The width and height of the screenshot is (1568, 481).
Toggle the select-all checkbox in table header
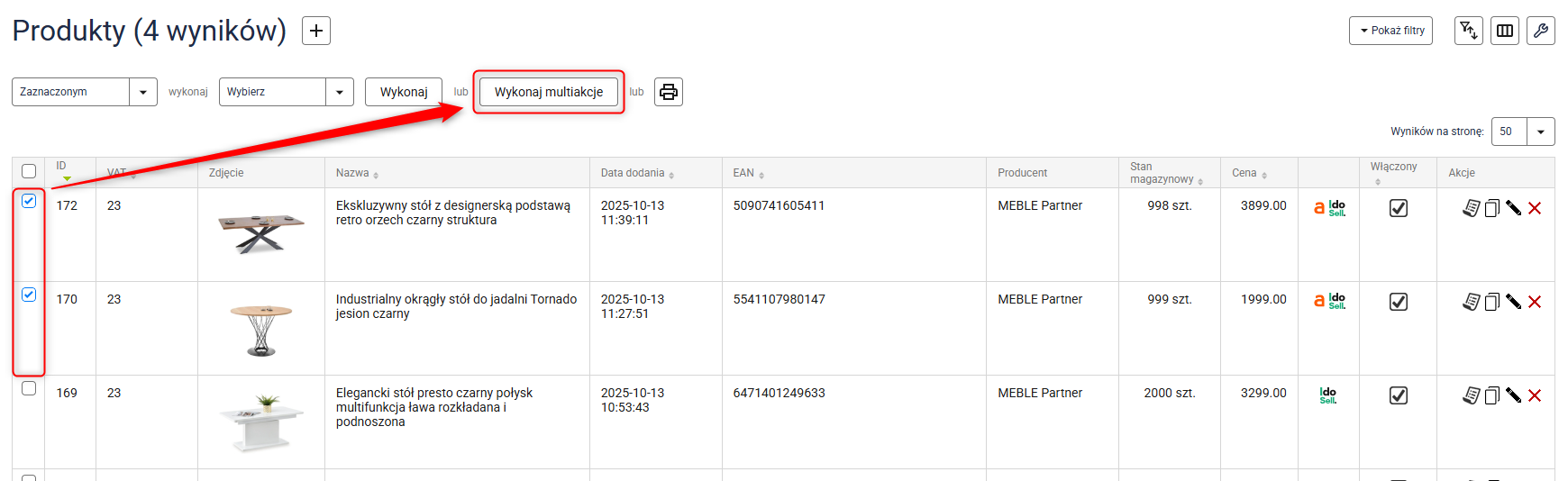(x=29, y=171)
